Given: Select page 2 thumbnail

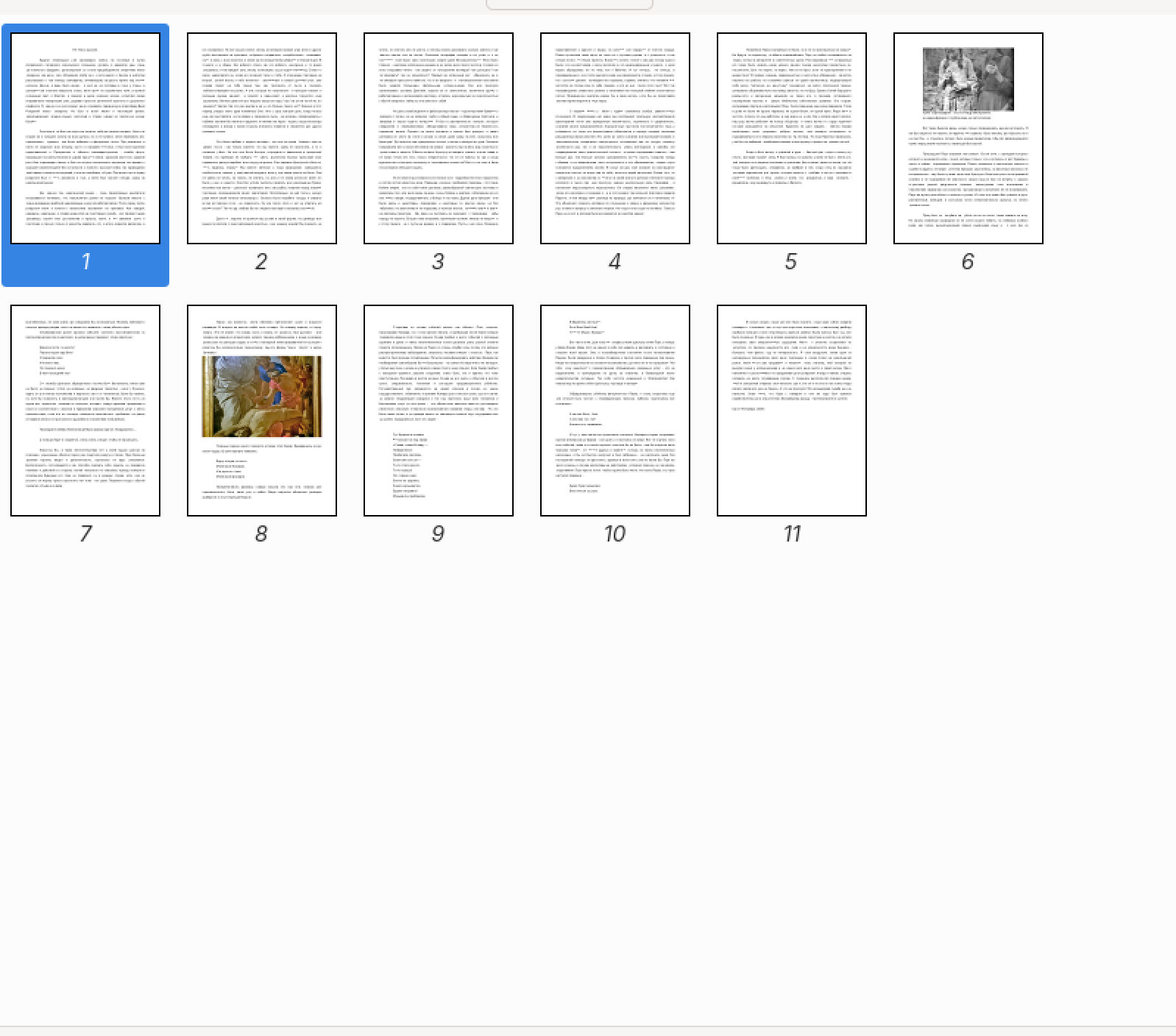Looking at the screenshot, I should click(x=262, y=138).
